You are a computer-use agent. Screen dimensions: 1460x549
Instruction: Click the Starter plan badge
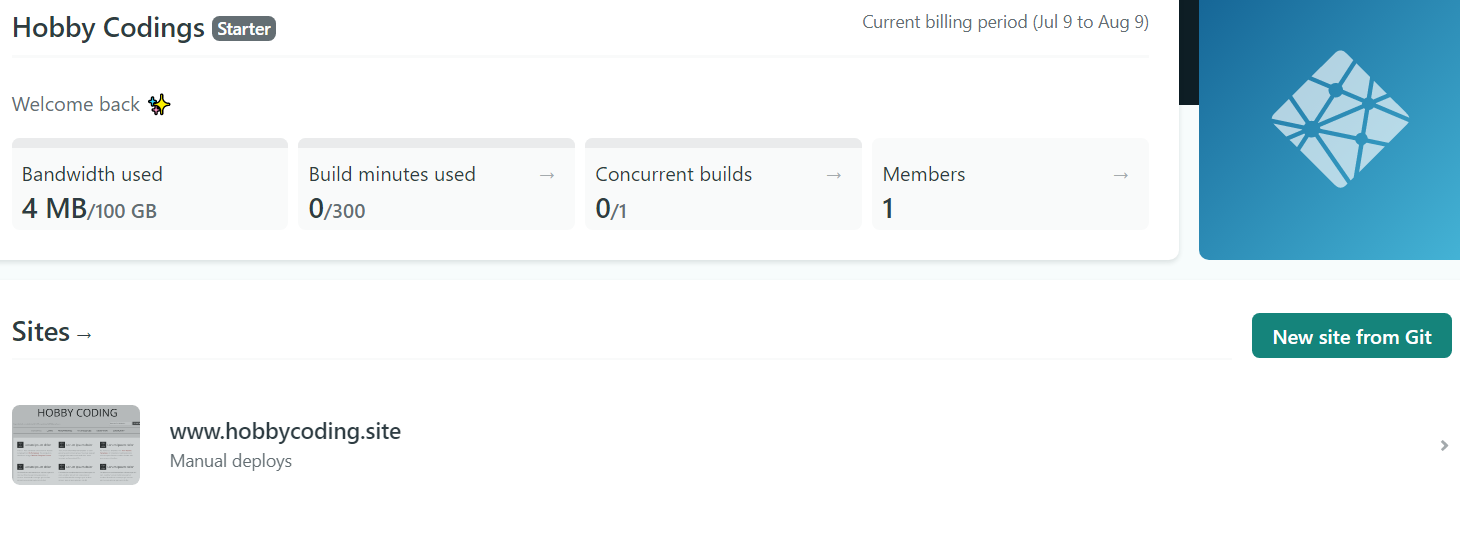244,29
